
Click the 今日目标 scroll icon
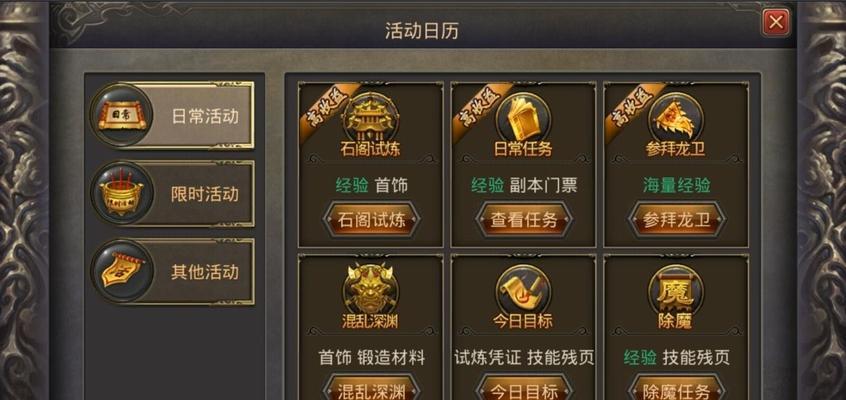(x=523, y=289)
